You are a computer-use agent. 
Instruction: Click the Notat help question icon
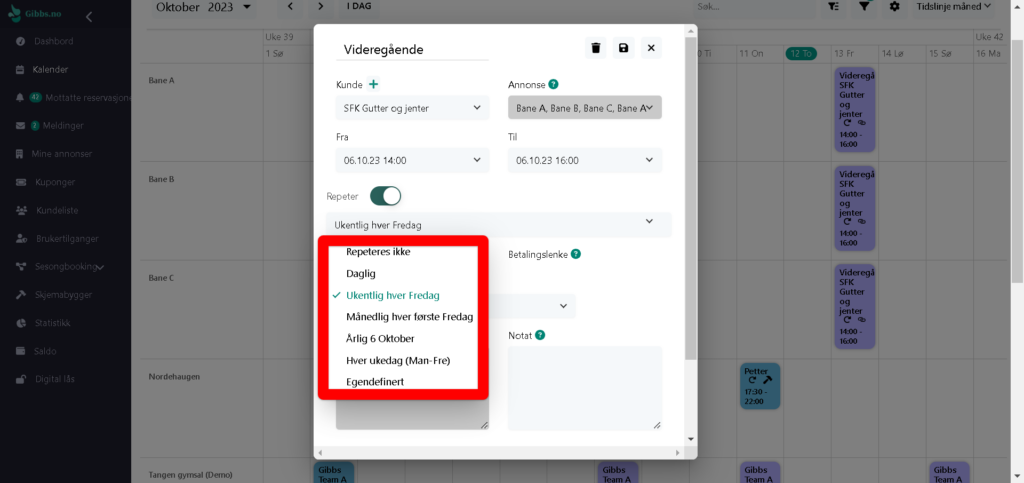click(x=540, y=335)
